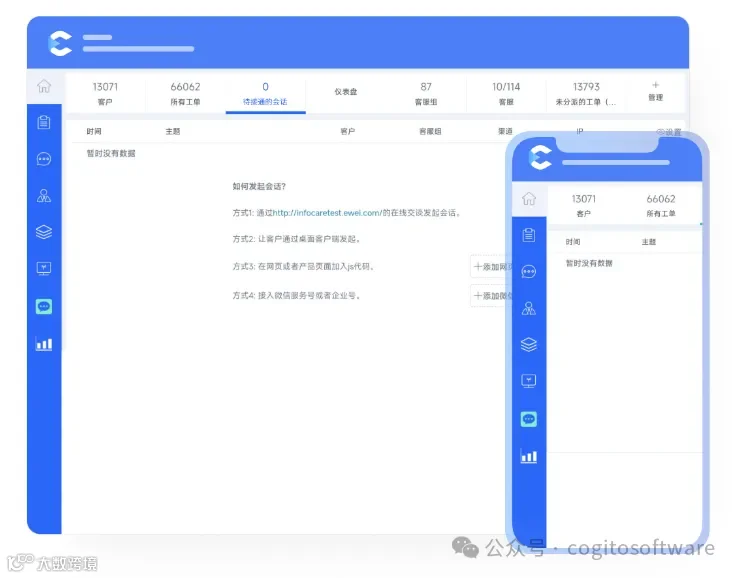Click the 方式3 js代码 instruction line
The image size is (739, 578).
(304, 267)
